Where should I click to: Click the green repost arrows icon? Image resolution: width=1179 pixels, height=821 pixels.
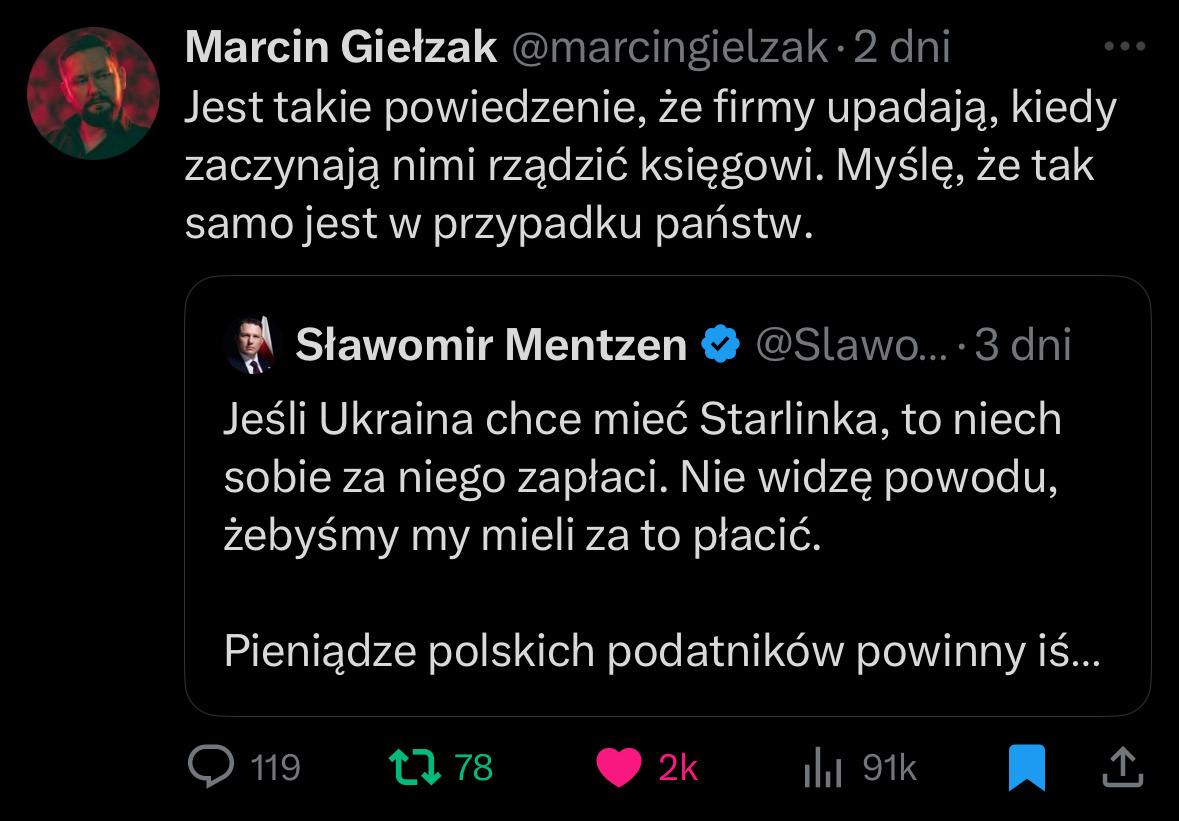(x=413, y=767)
